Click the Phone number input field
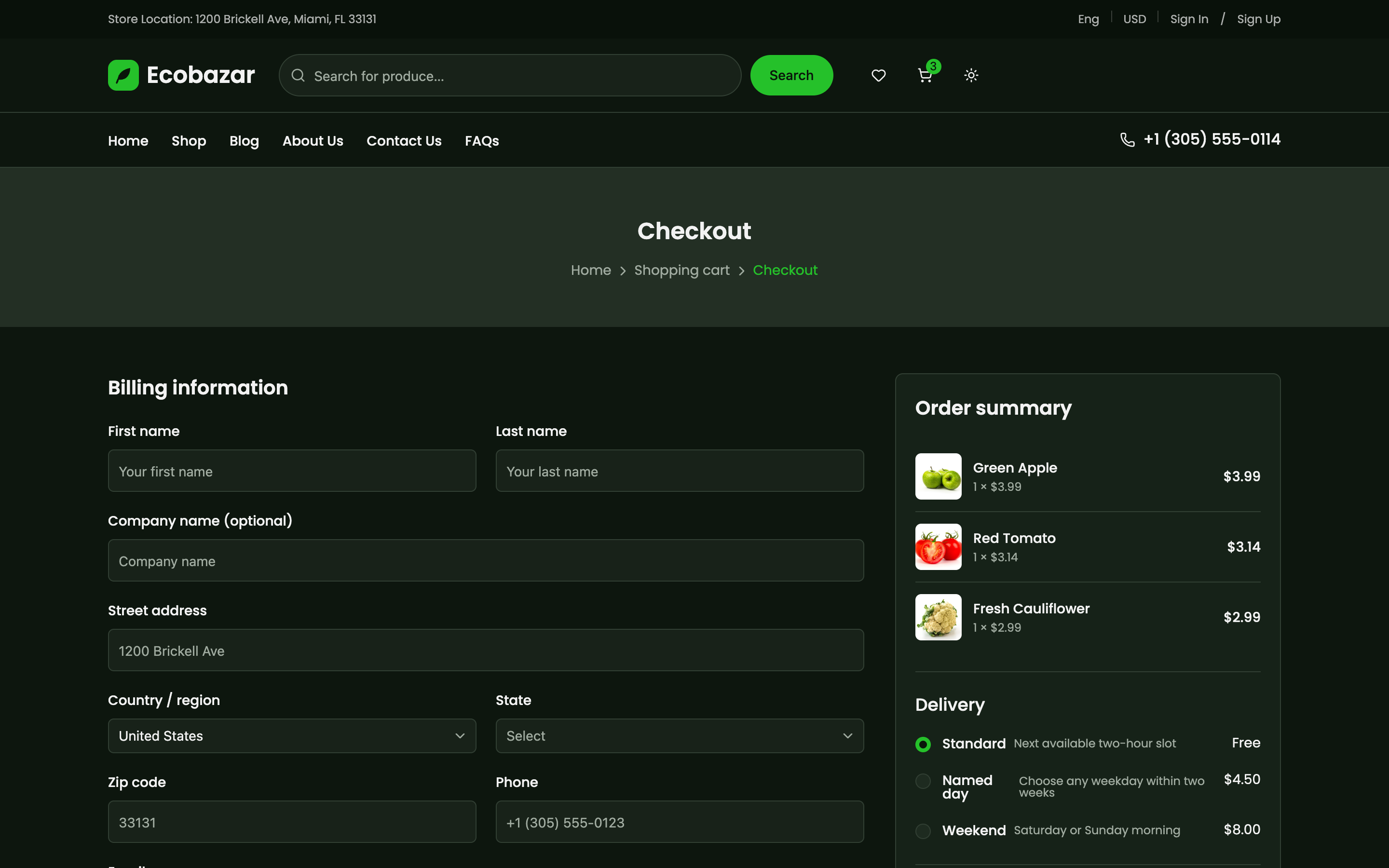Image resolution: width=1389 pixels, height=868 pixels. (x=680, y=822)
